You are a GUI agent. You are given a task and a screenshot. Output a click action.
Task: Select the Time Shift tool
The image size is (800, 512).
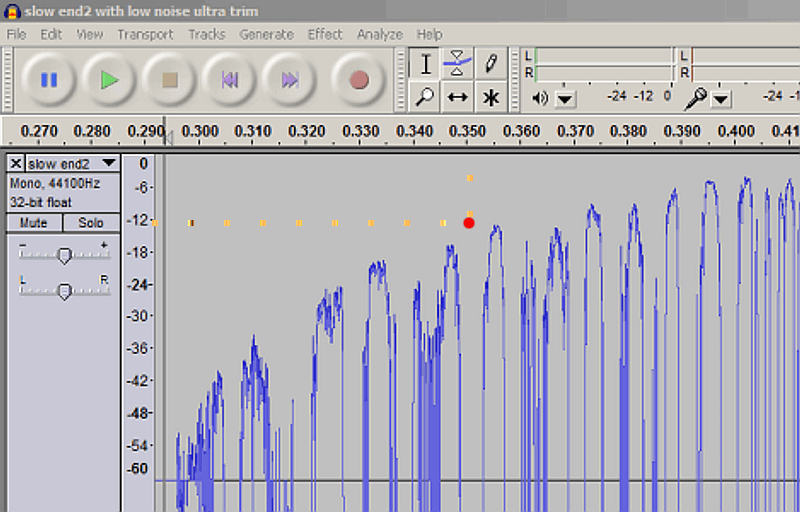coord(457,96)
